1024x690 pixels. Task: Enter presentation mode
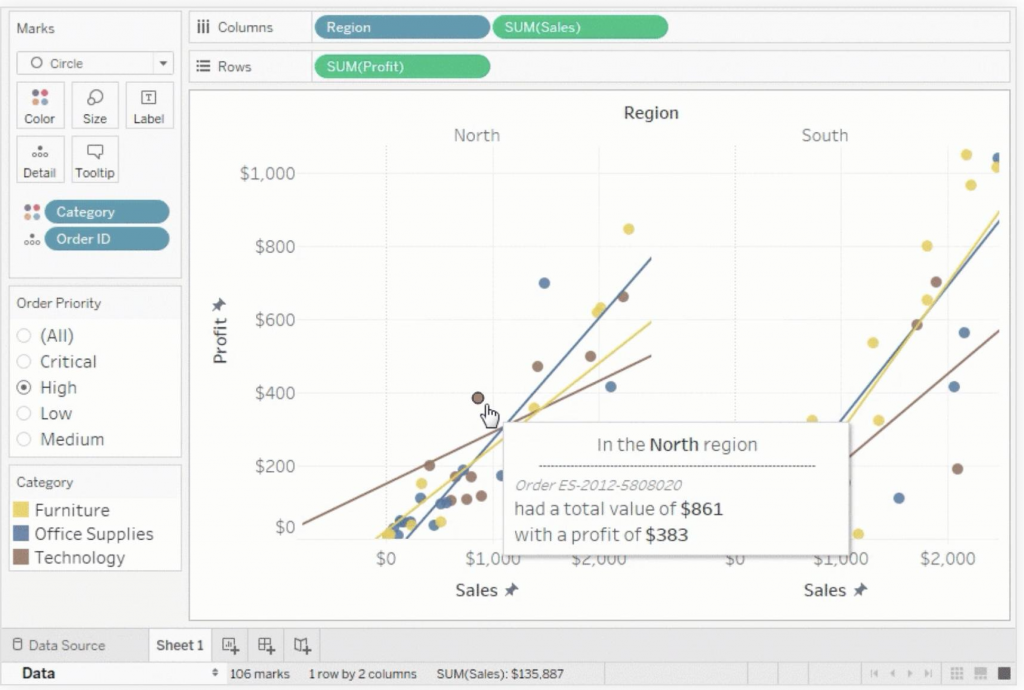click(x=1002, y=674)
